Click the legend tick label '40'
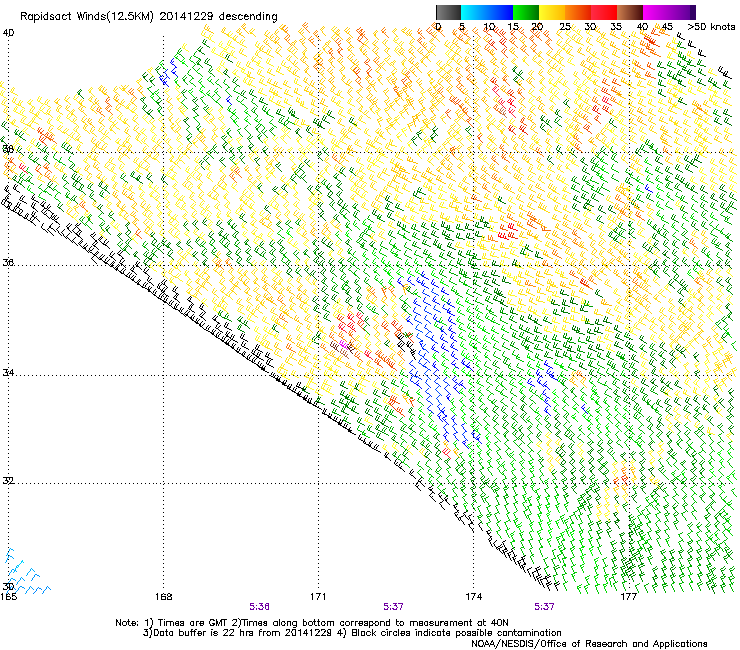 coord(642,27)
